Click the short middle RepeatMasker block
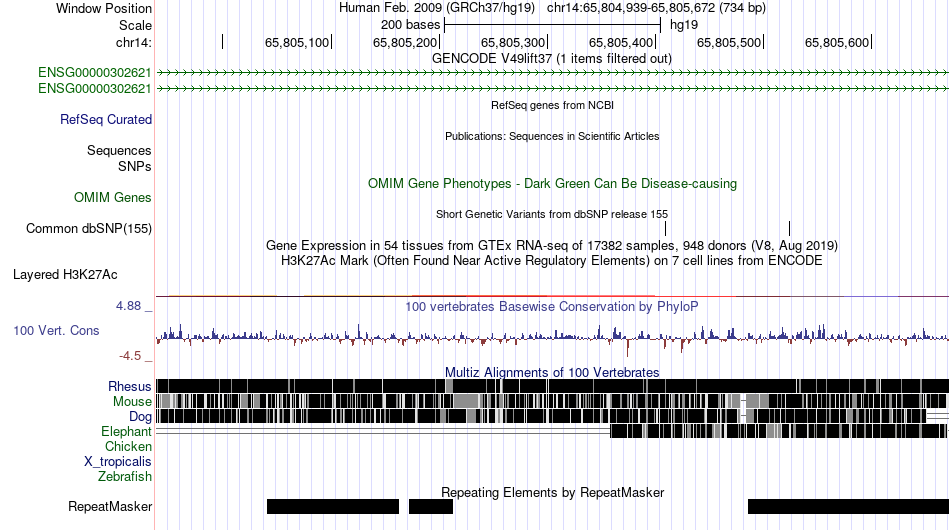This screenshot has width=950, height=530. (x=431, y=506)
